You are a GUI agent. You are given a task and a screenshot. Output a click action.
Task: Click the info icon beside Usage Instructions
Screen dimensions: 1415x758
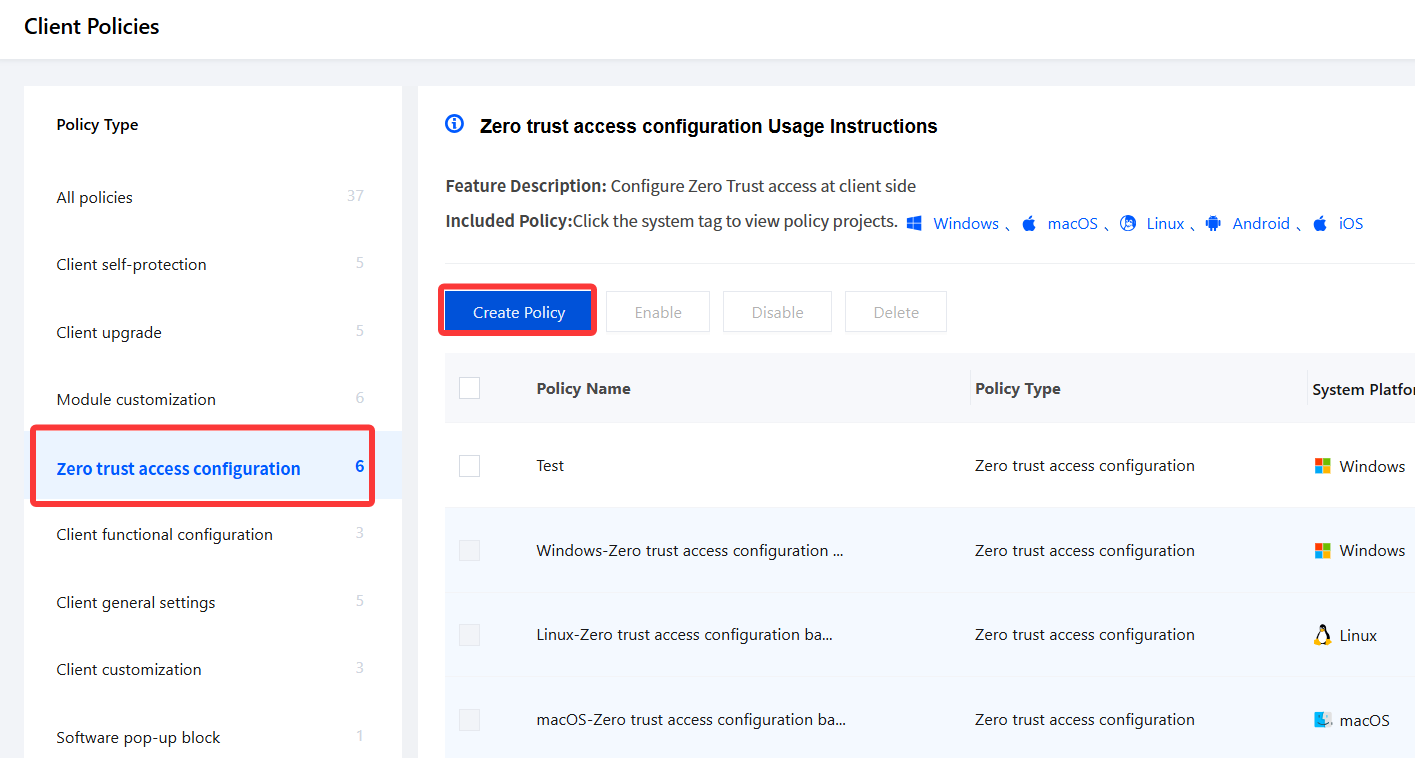click(x=455, y=124)
